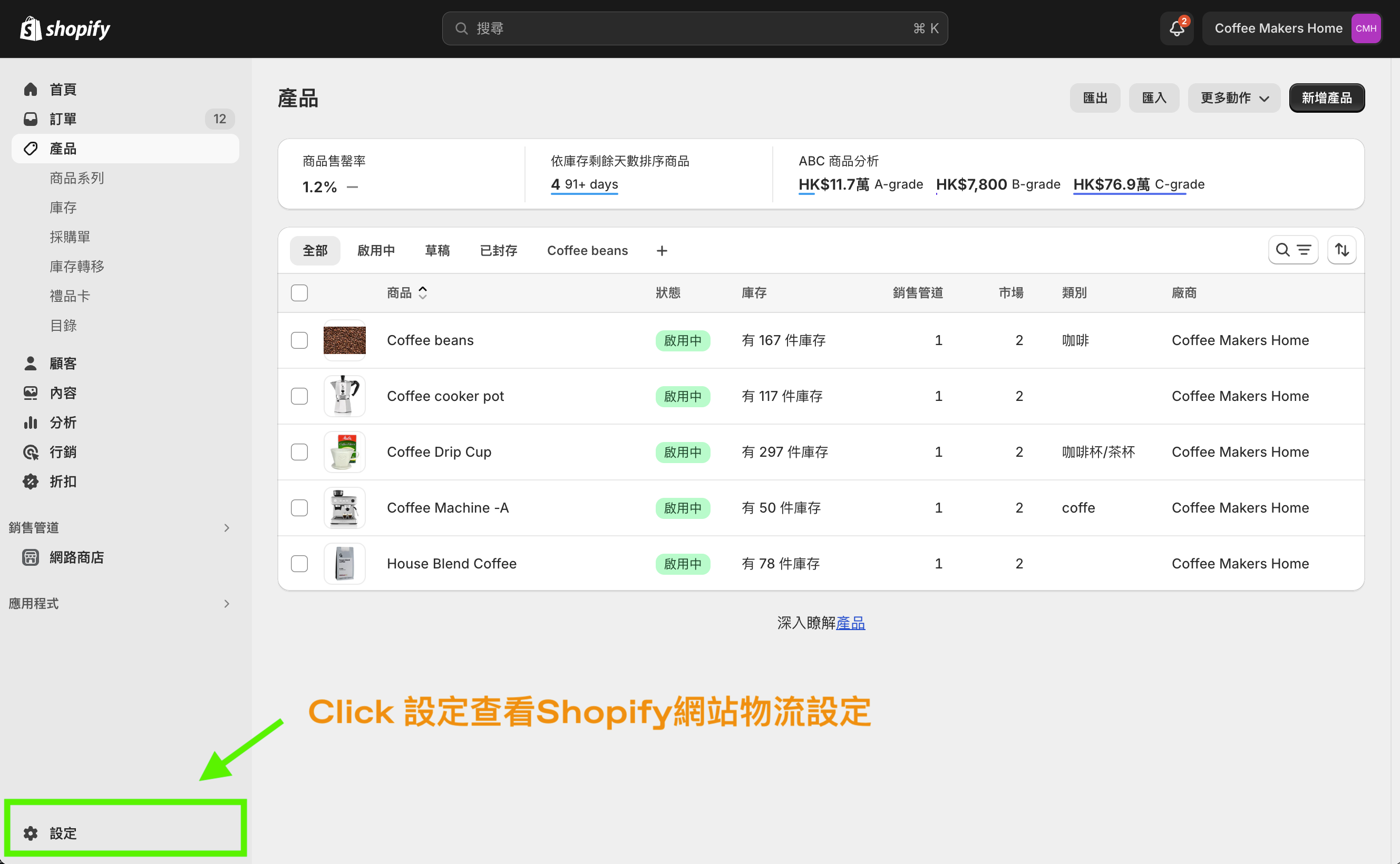Open search and filter products
The image size is (1400, 864).
pos(1293,250)
